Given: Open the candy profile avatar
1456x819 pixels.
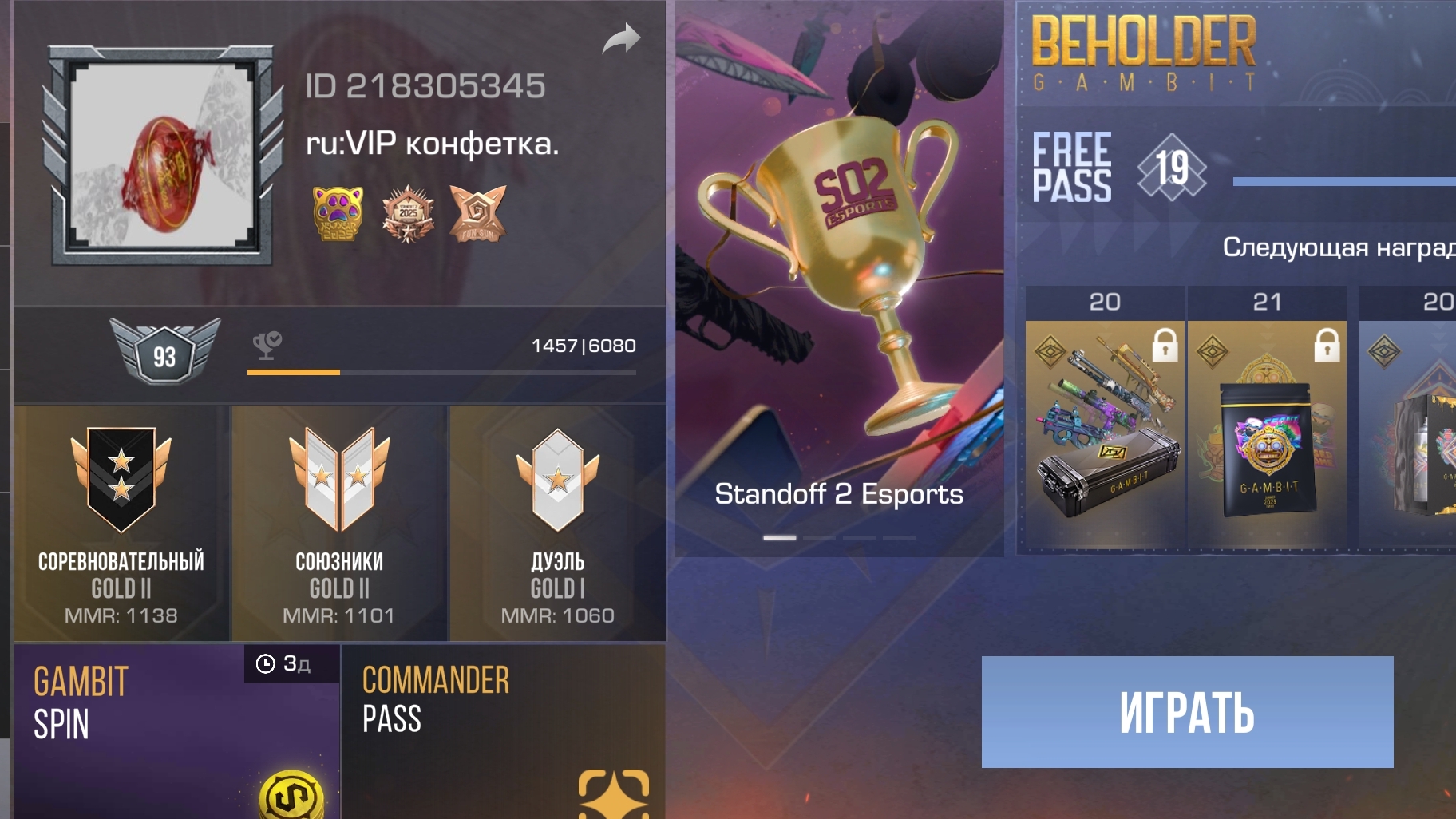Looking at the screenshot, I should (163, 155).
